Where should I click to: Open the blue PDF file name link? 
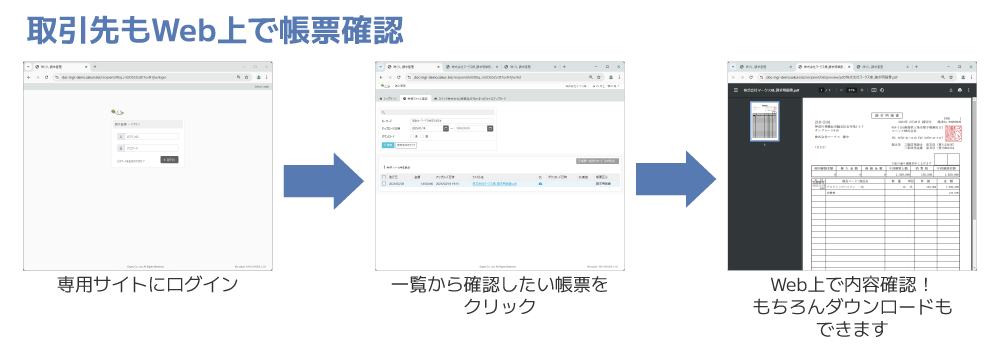click(x=494, y=184)
